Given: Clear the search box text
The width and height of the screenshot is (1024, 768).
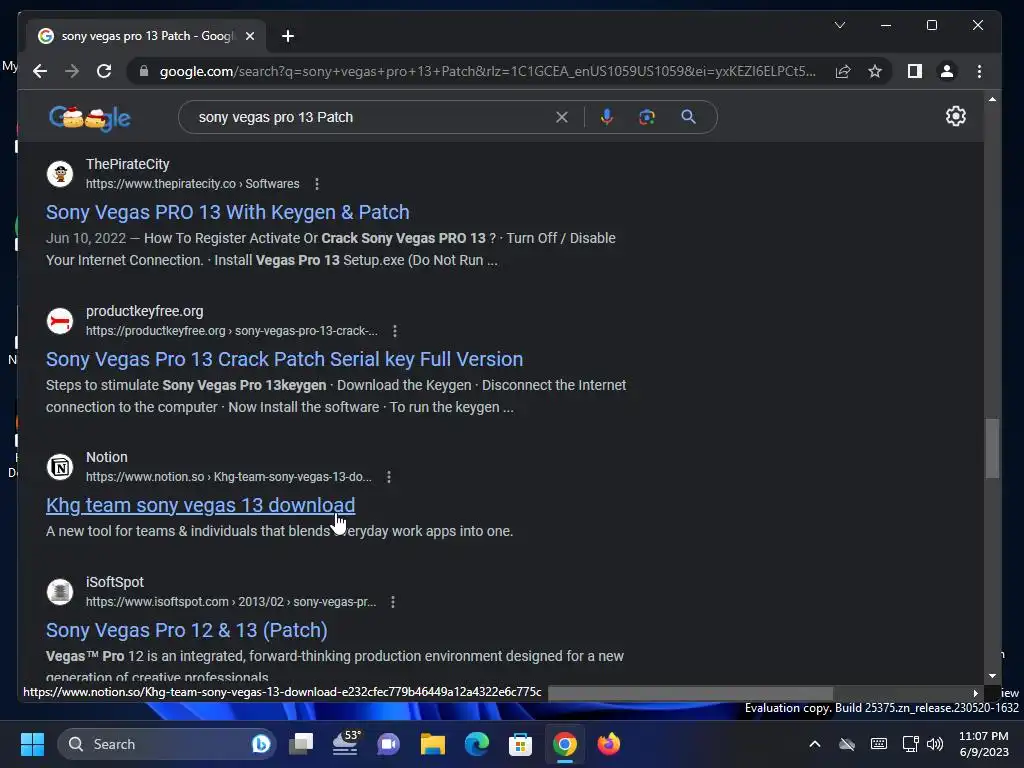Looking at the screenshot, I should click(562, 117).
